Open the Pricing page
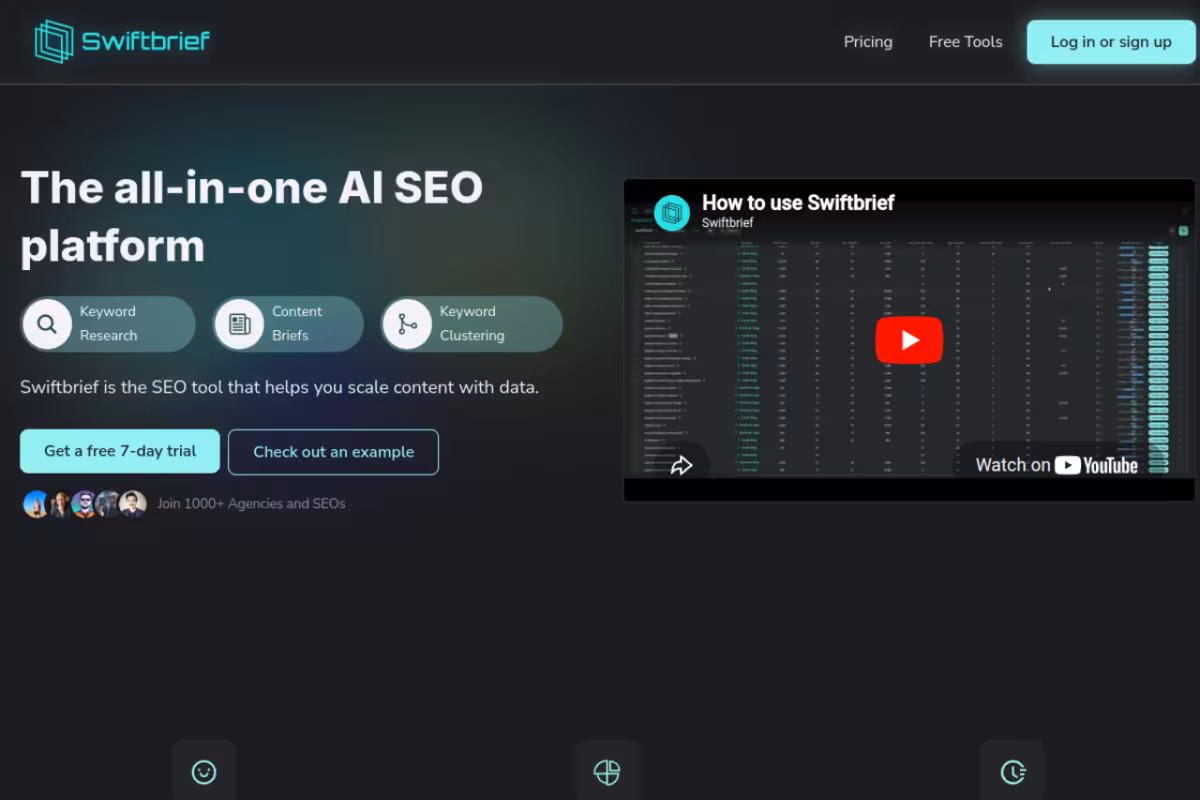This screenshot has height=800, width=1200. point(868,42)
